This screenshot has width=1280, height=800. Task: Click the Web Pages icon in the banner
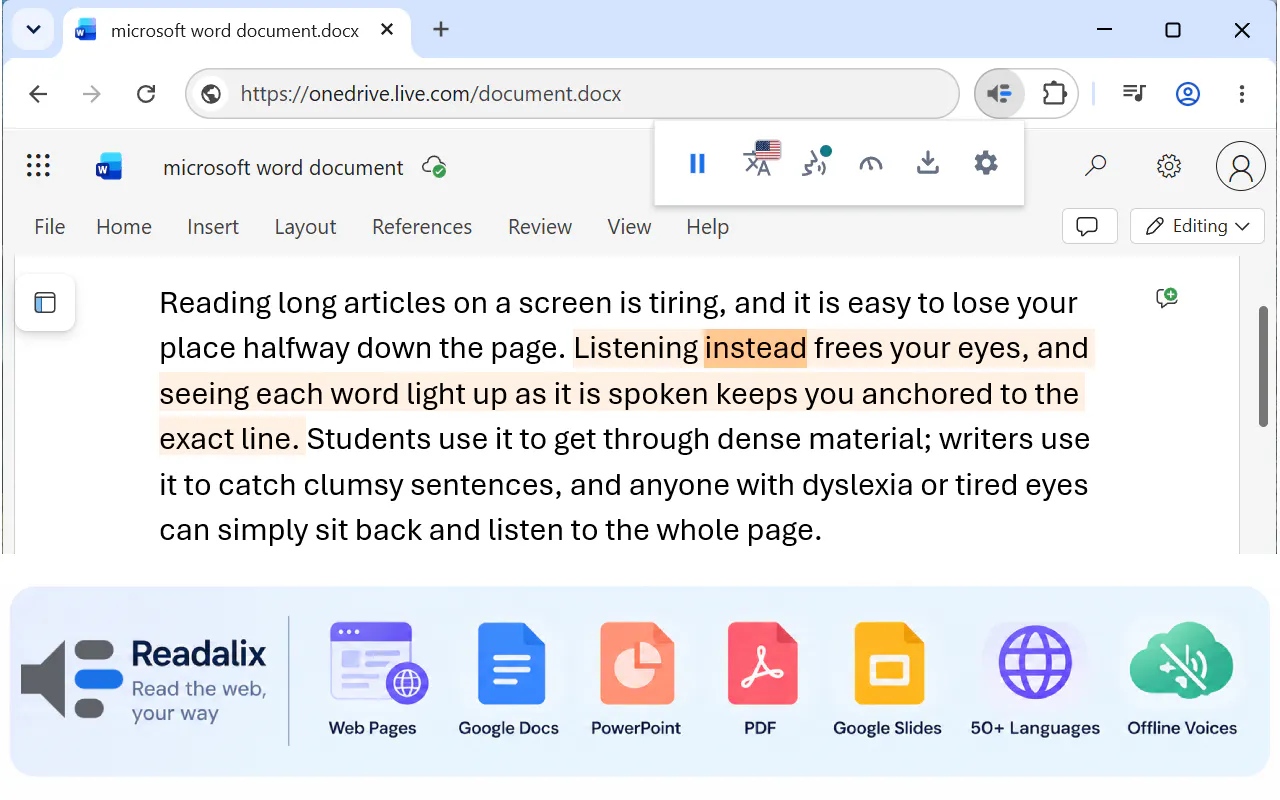click(379, 662)
